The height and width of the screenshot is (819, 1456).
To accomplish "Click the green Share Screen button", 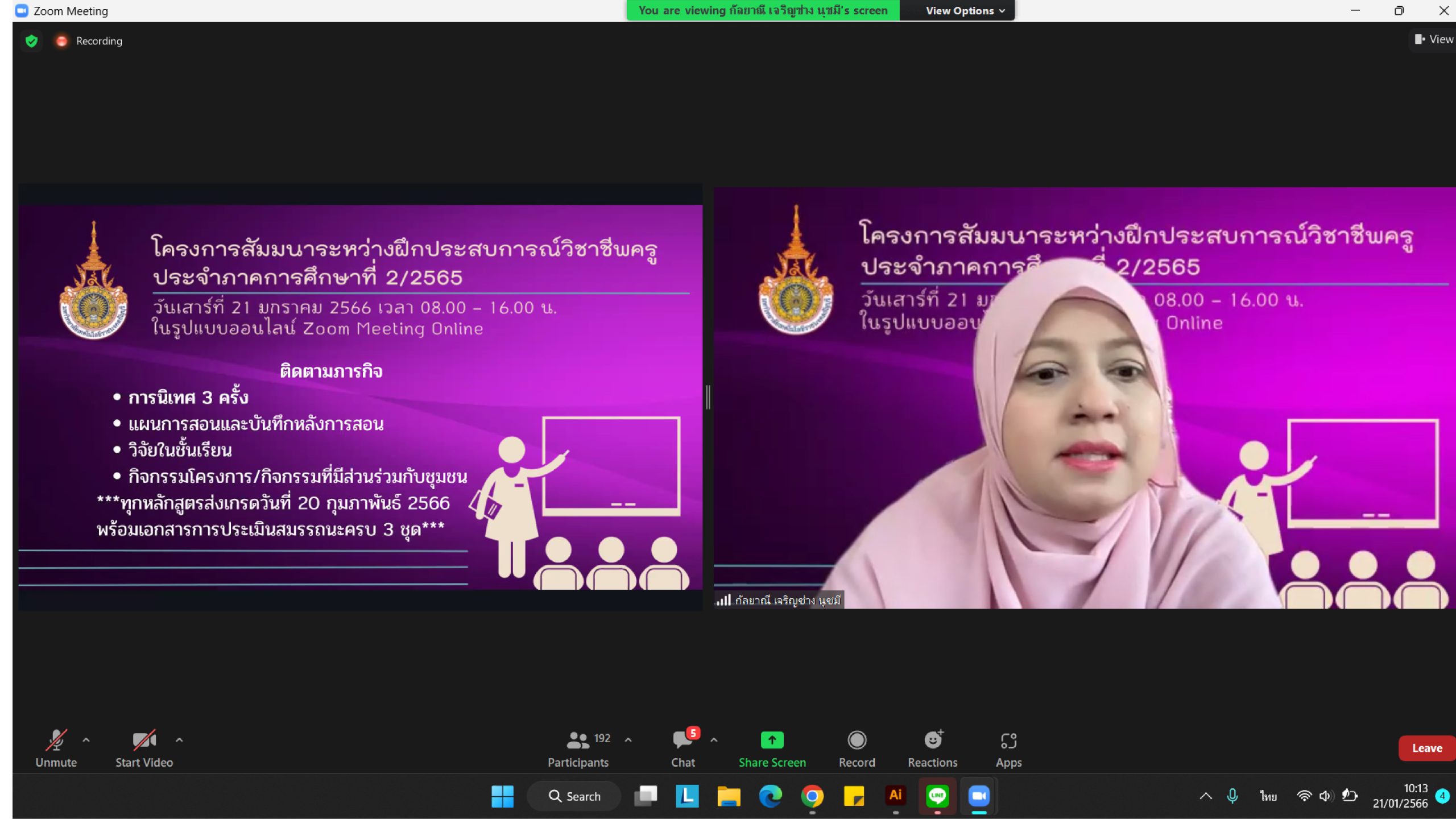I will [x=772, y=748].
